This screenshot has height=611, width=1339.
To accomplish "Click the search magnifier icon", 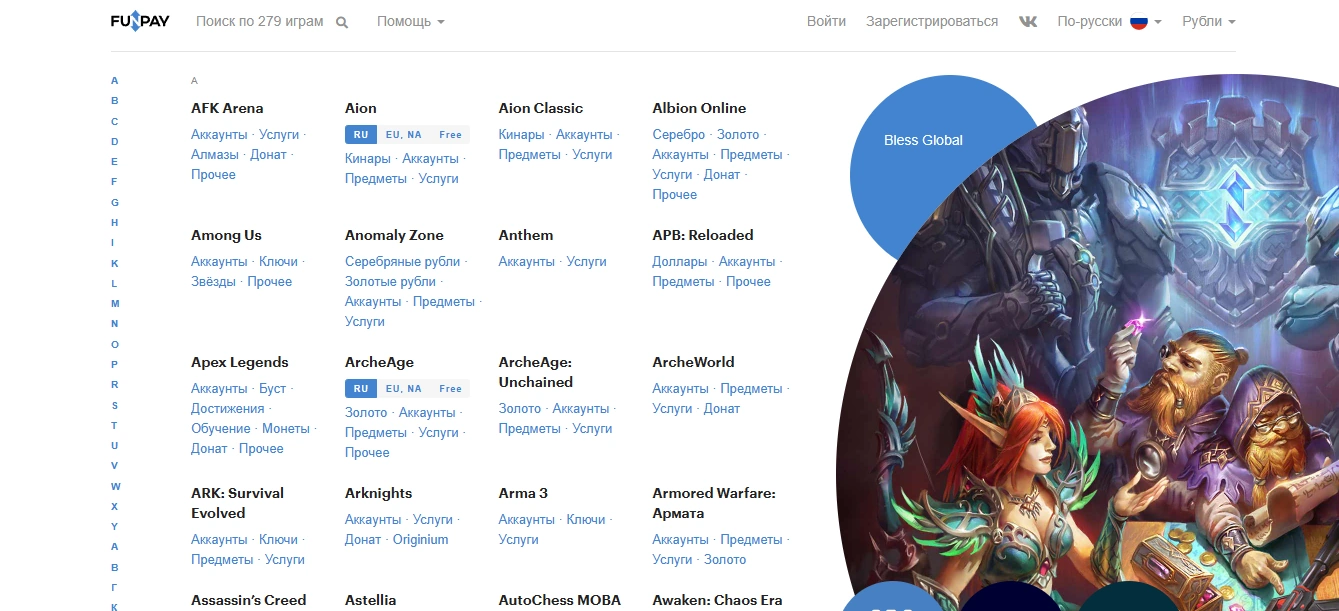I will (342, 22).
